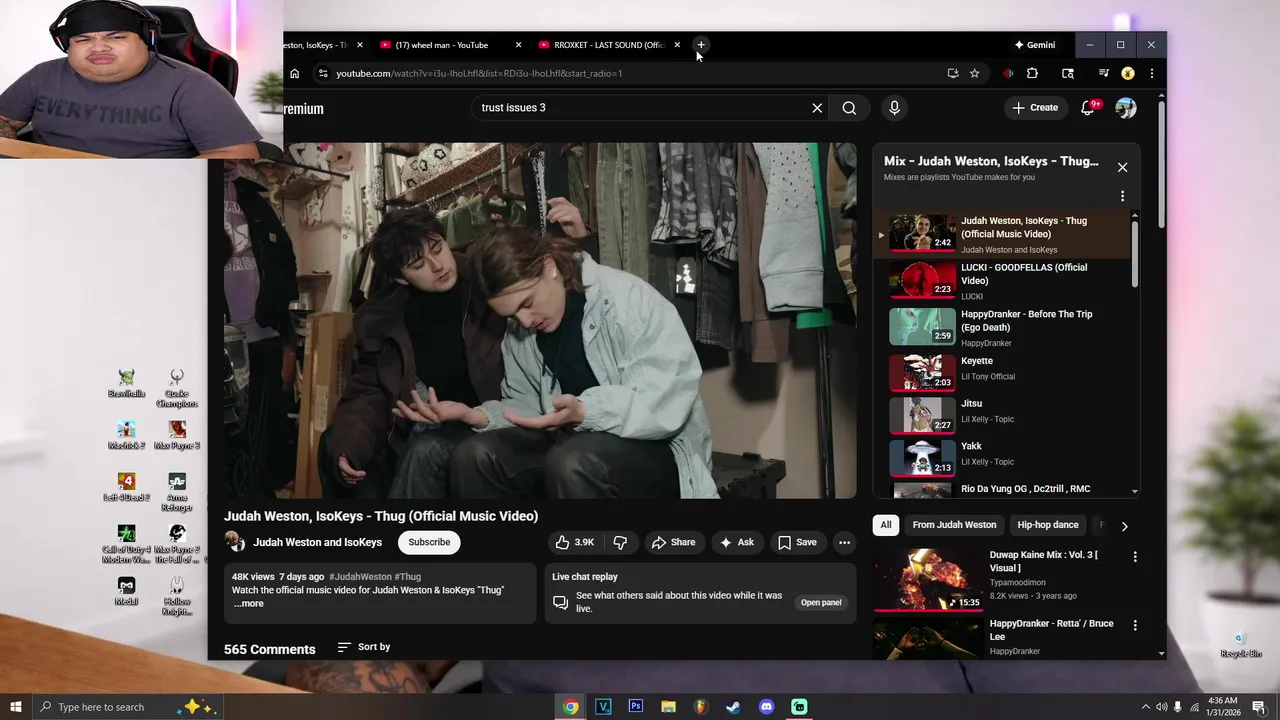Open File Explorer from the taskbar

pyautogui.click(x=668, y=707)
